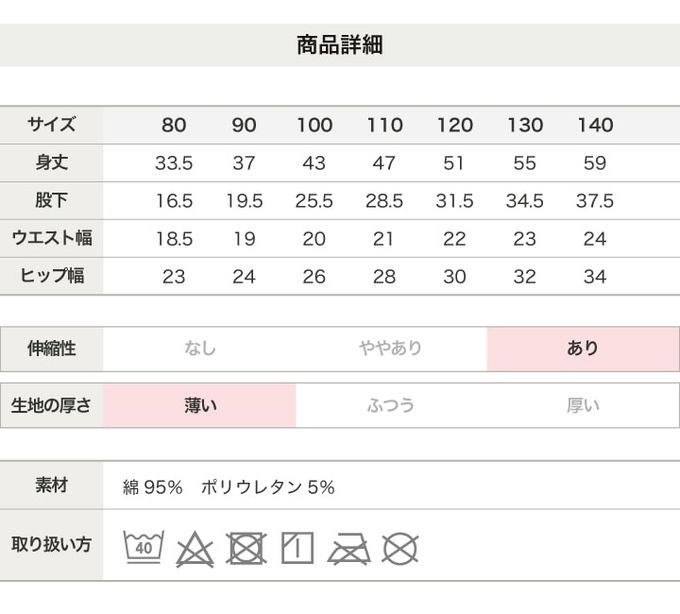Click the line-dry square care icon
Viewport: 680px width, 614px height.
click(297, 547)
